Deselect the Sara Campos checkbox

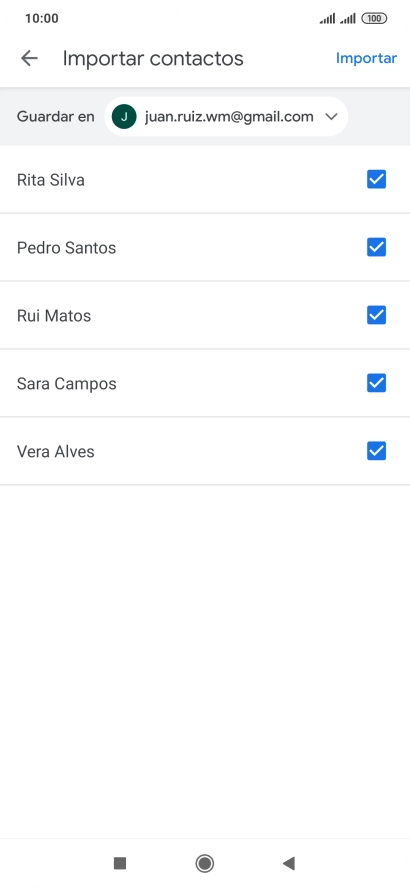pos(377,383)
